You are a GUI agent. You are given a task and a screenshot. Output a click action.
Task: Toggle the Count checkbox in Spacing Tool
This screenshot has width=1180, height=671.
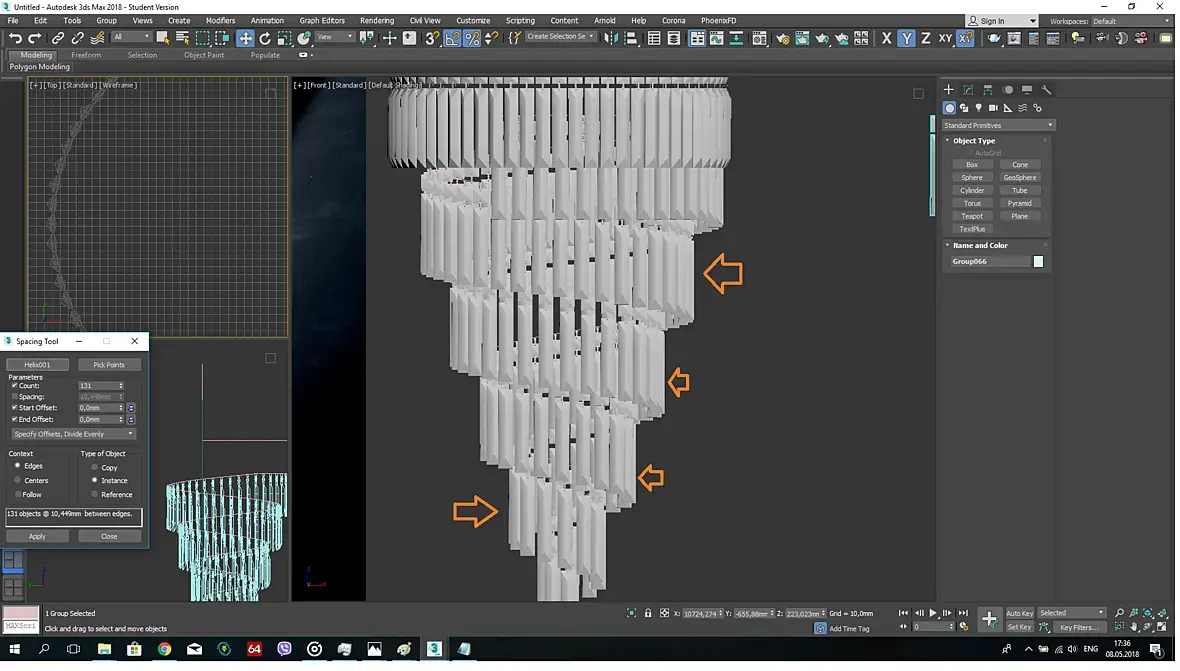(x=15, y=386)
